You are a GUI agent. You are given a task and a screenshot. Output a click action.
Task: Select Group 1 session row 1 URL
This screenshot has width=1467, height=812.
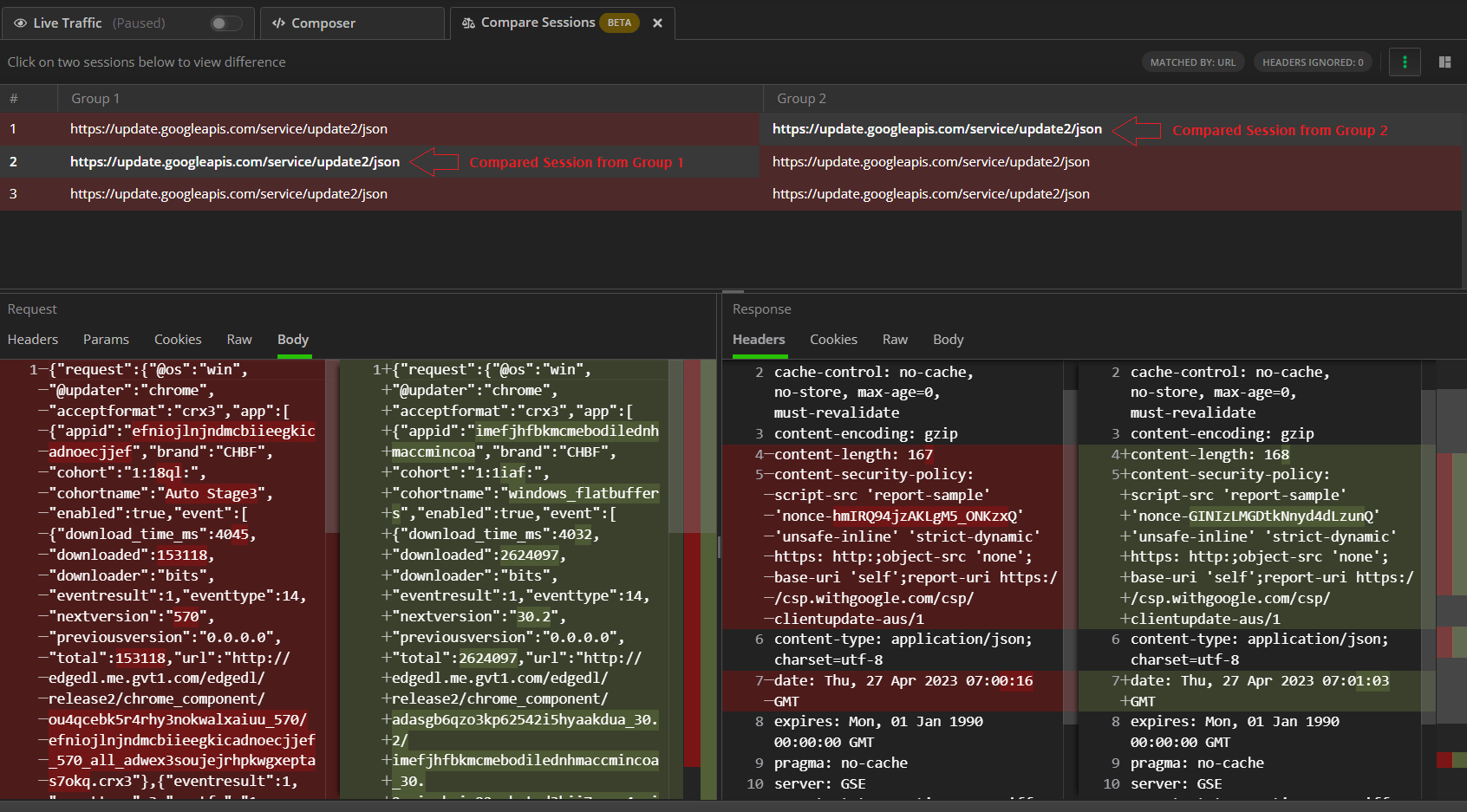[x=229, y=129]
